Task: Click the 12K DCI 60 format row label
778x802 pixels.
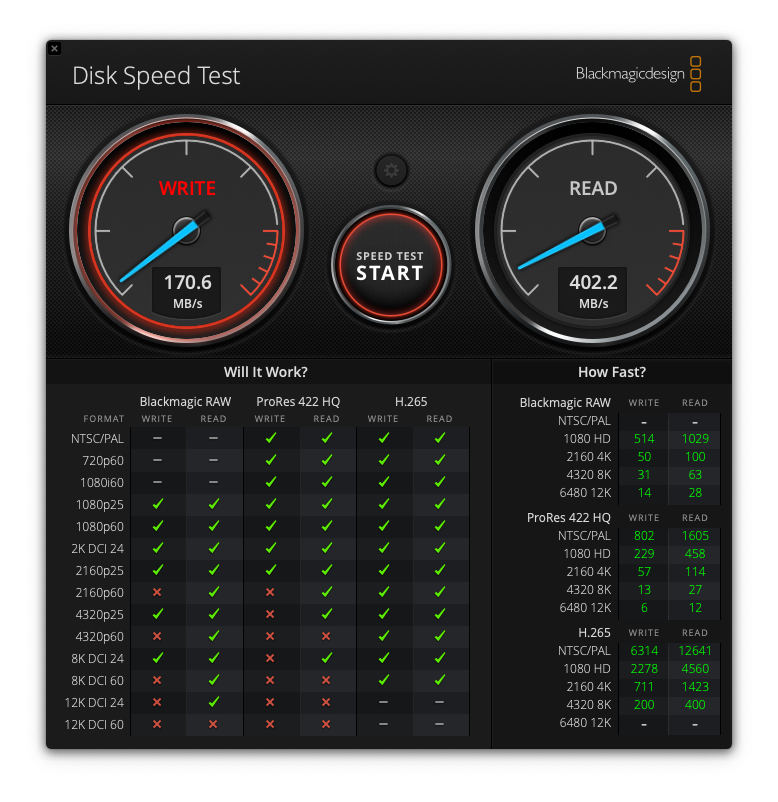Action: tap(94, 725)
